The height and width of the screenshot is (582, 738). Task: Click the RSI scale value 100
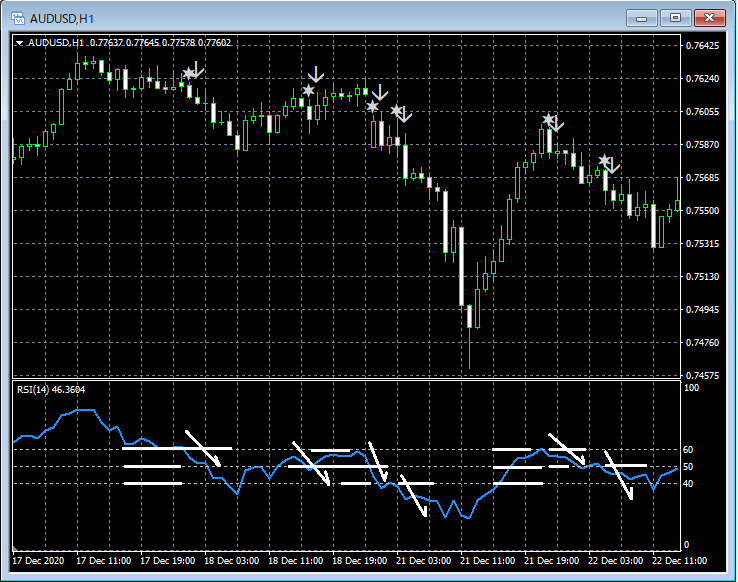[x=691, y=388]
